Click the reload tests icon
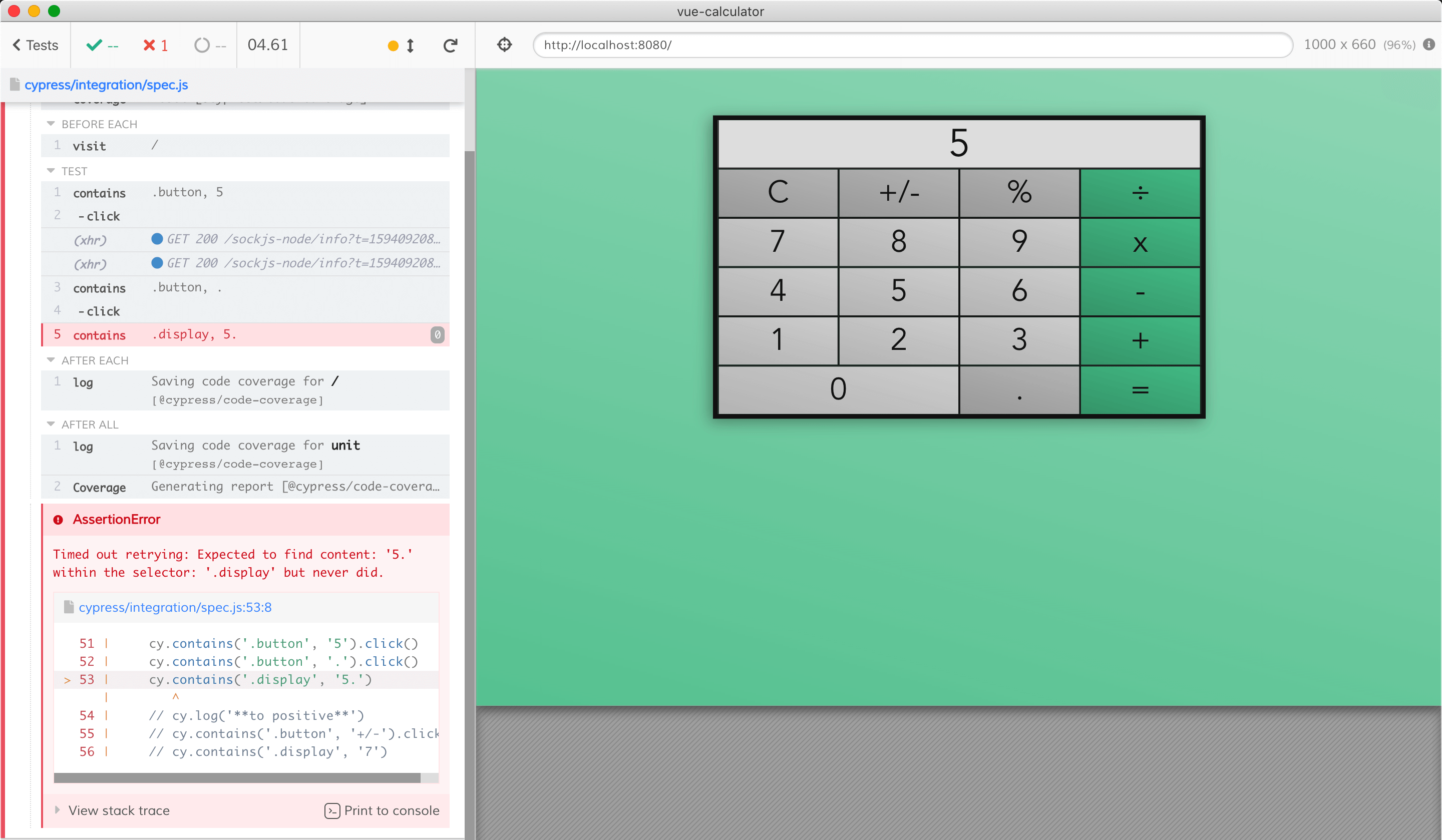Viewport: 1442px width, 840px height. pyautogui.click(x=450, y=45)
